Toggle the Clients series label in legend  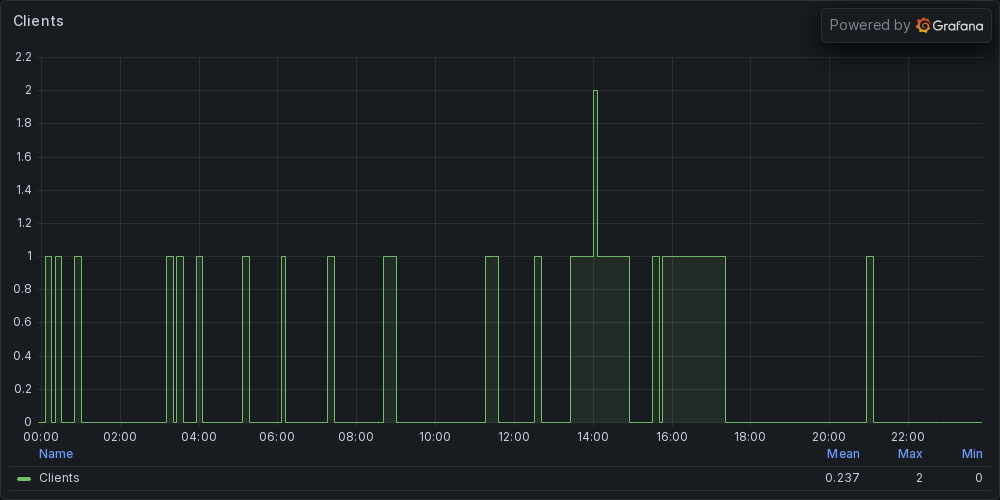click(59, 478)
